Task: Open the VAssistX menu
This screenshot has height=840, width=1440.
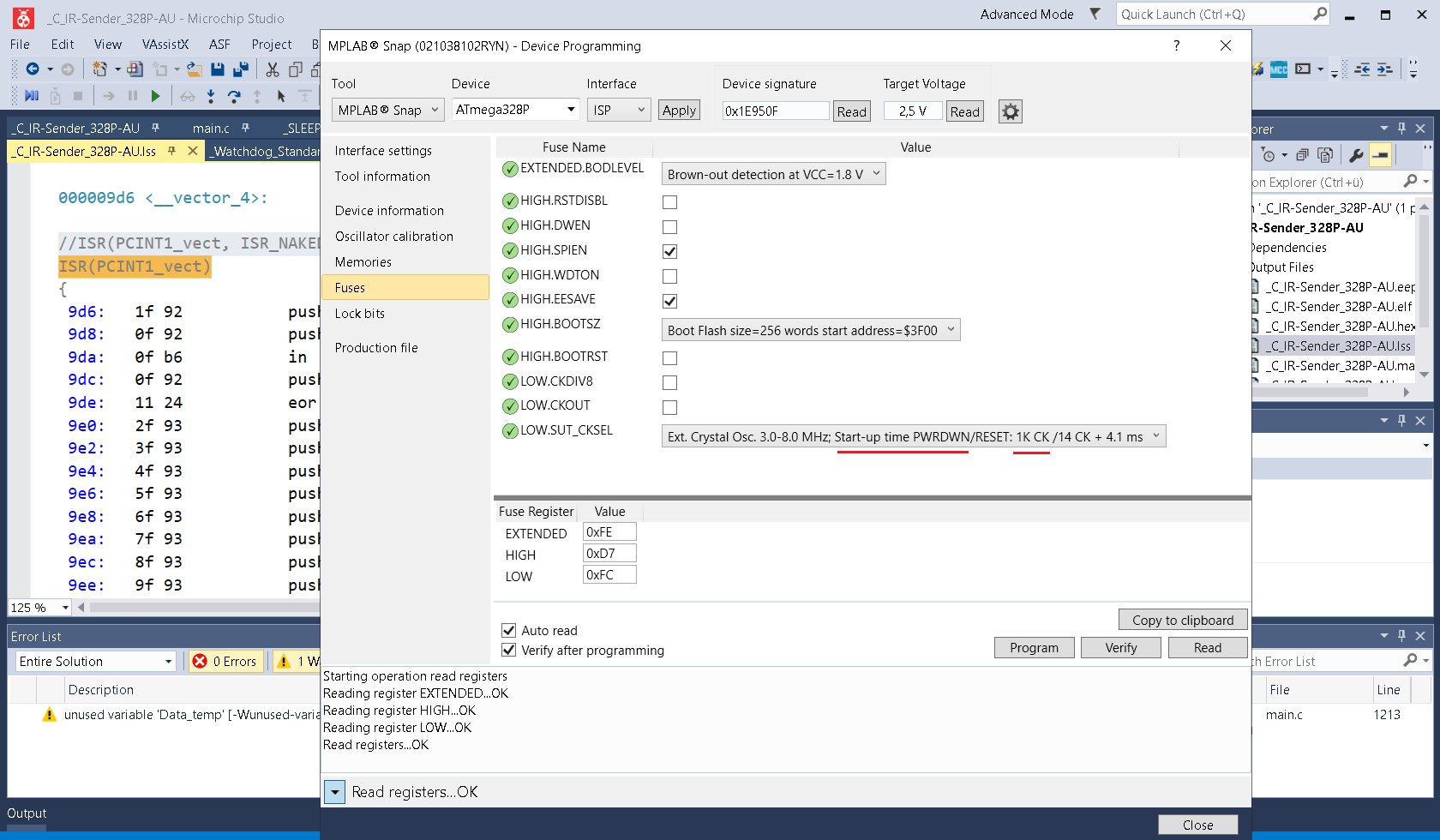Action: point(165,45)
